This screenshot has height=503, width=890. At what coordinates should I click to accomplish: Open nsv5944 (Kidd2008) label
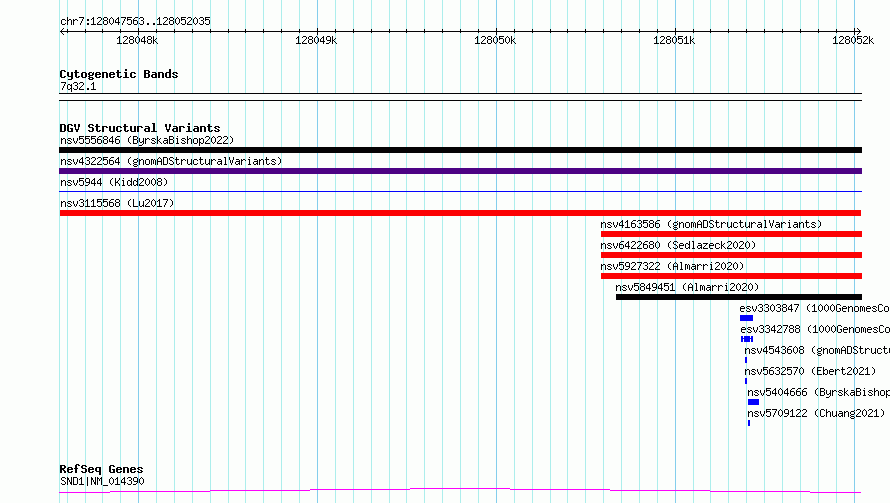tap(114, 182)
